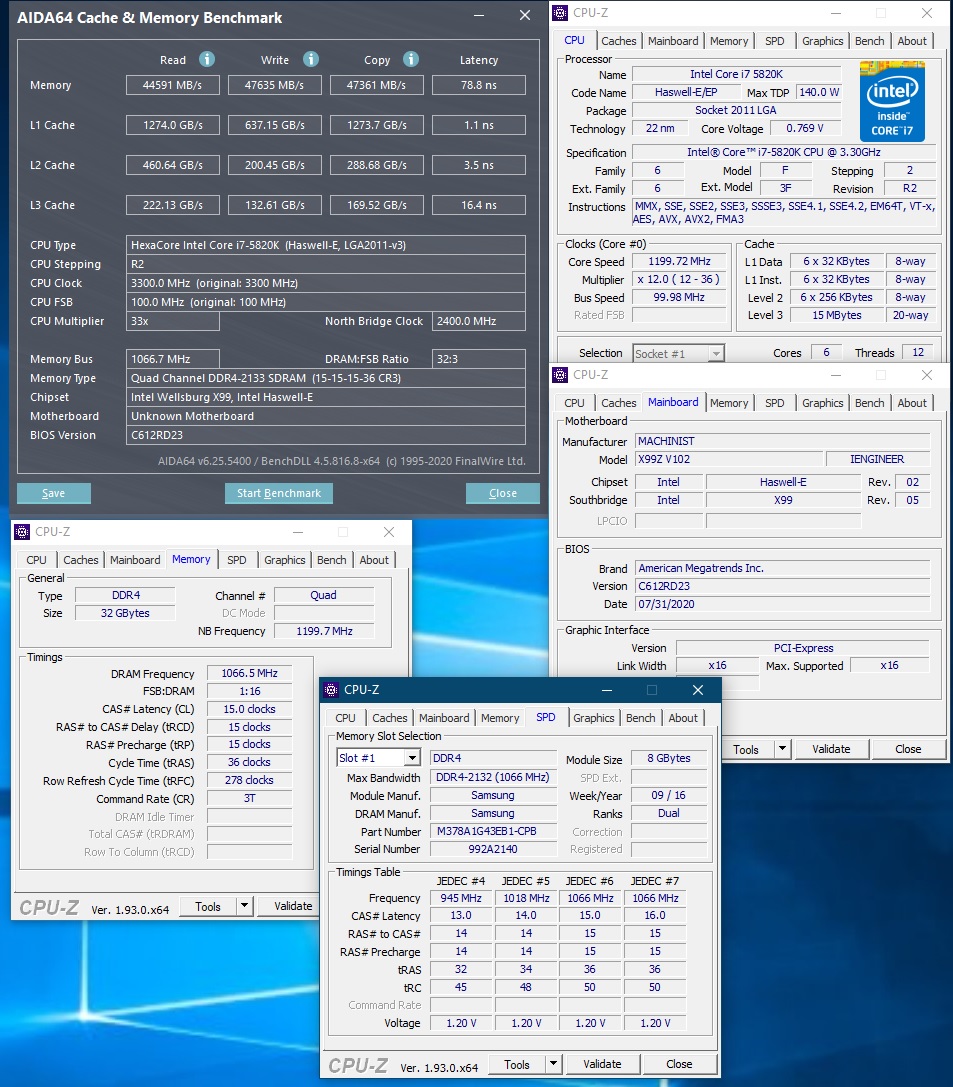Open the Slot #1 memory slot dropdown
Screen dimensions: 953x1087
412,758
